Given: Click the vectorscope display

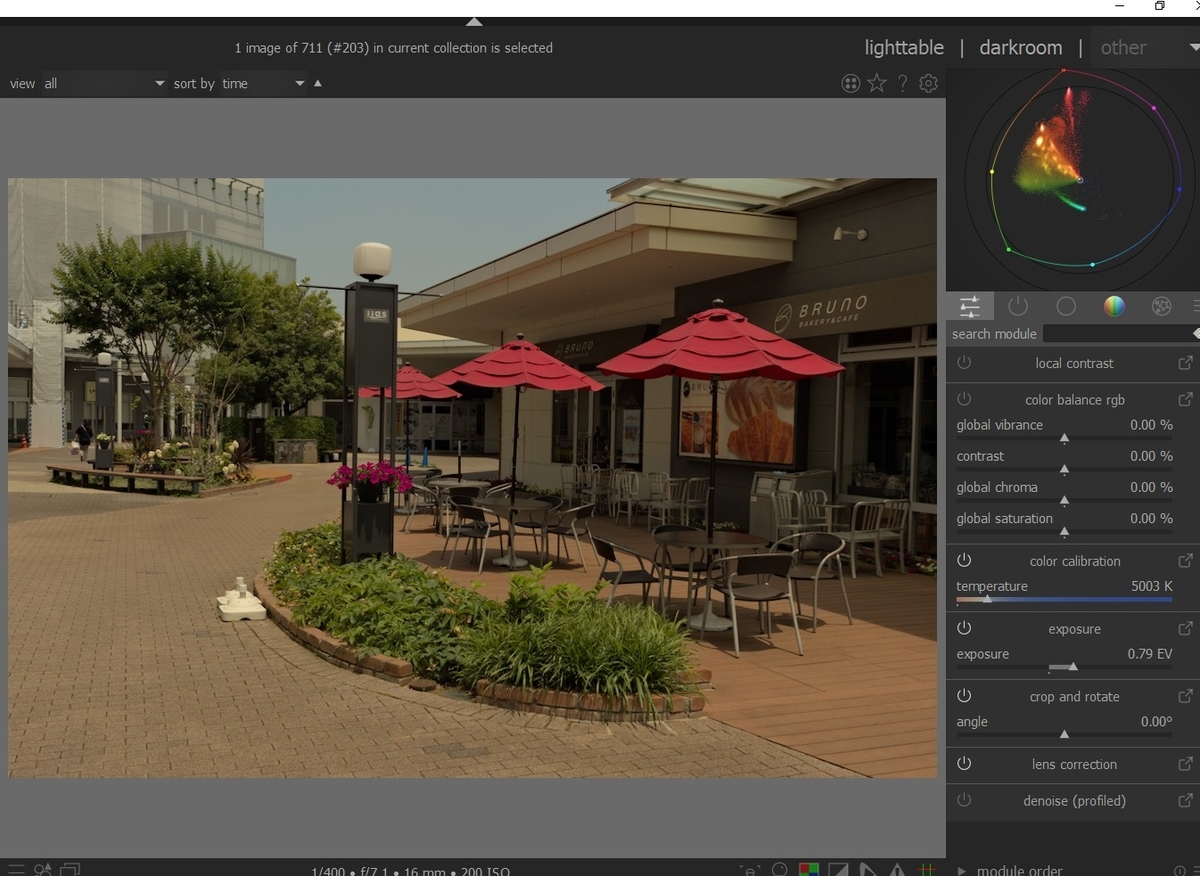Looking at the screenshot, I should (1073, 180).
